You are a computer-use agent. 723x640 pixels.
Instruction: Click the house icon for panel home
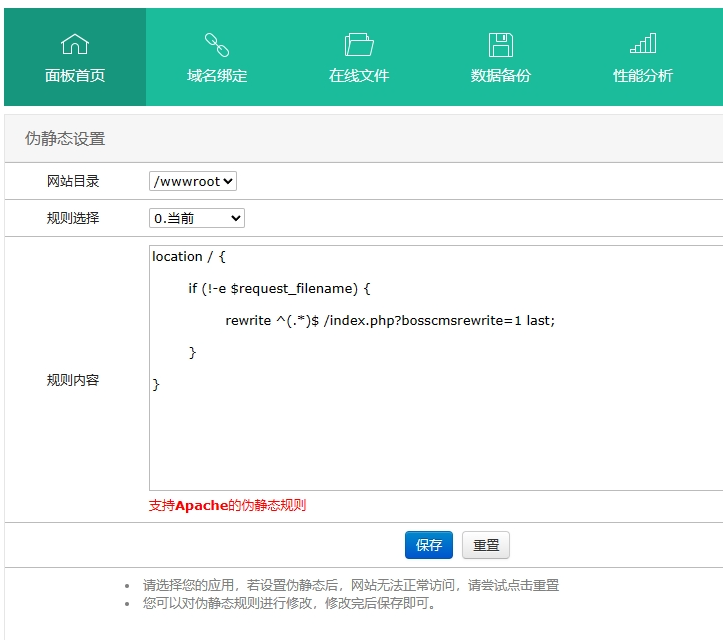pos(75,44)
